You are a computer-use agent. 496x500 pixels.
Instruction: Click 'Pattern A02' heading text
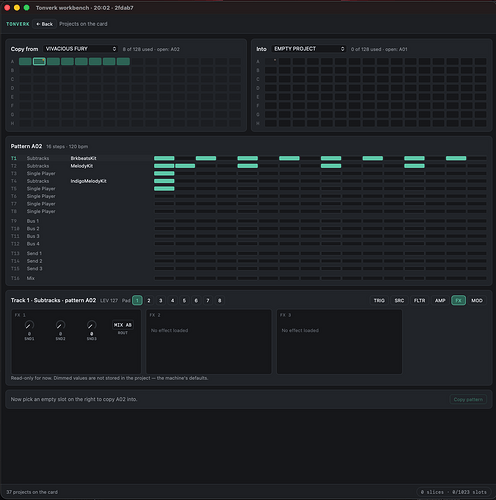pyautogui.click(x=26, y=146)
